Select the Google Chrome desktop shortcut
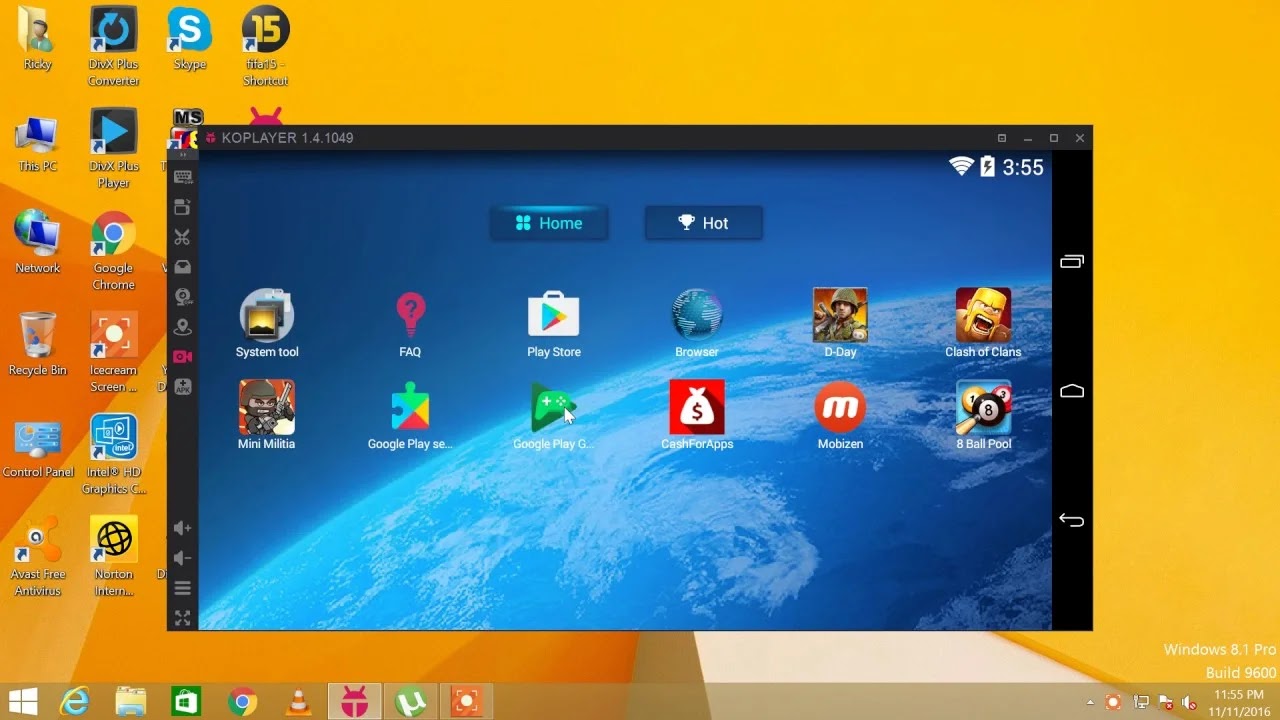1280x720 pixels. (113, 250)
